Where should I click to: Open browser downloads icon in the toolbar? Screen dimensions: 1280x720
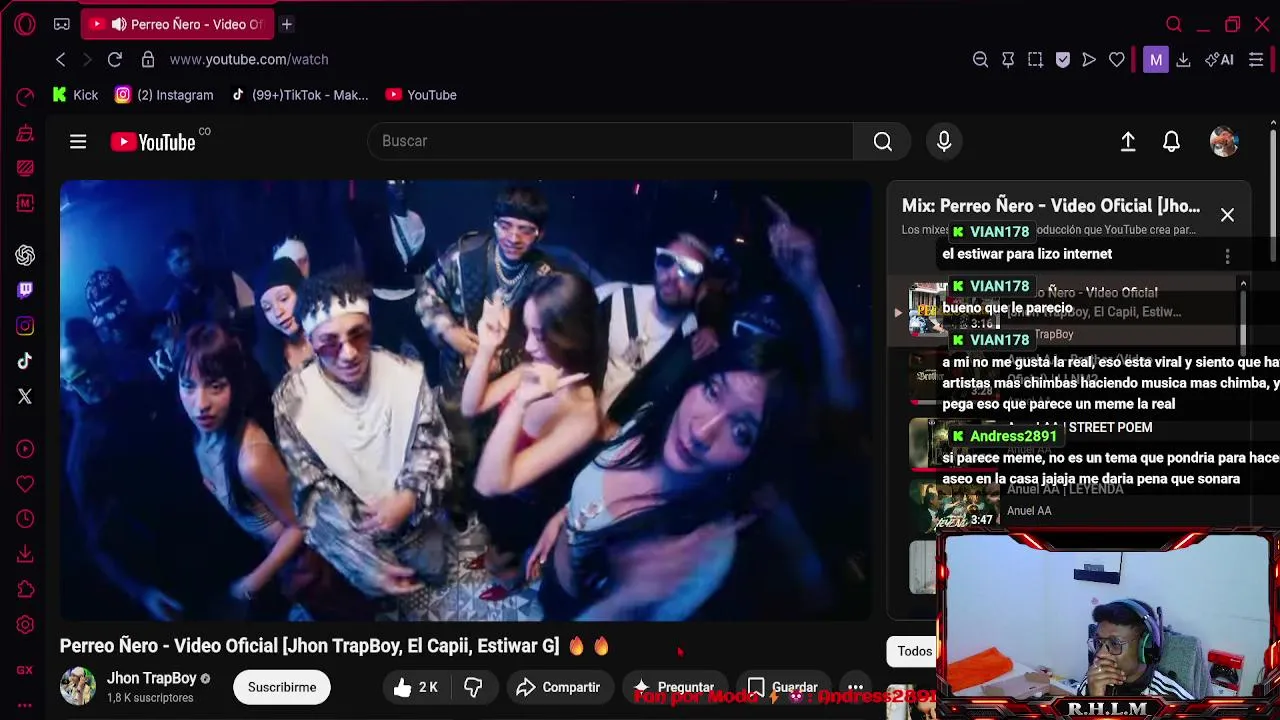point(1183,59)
